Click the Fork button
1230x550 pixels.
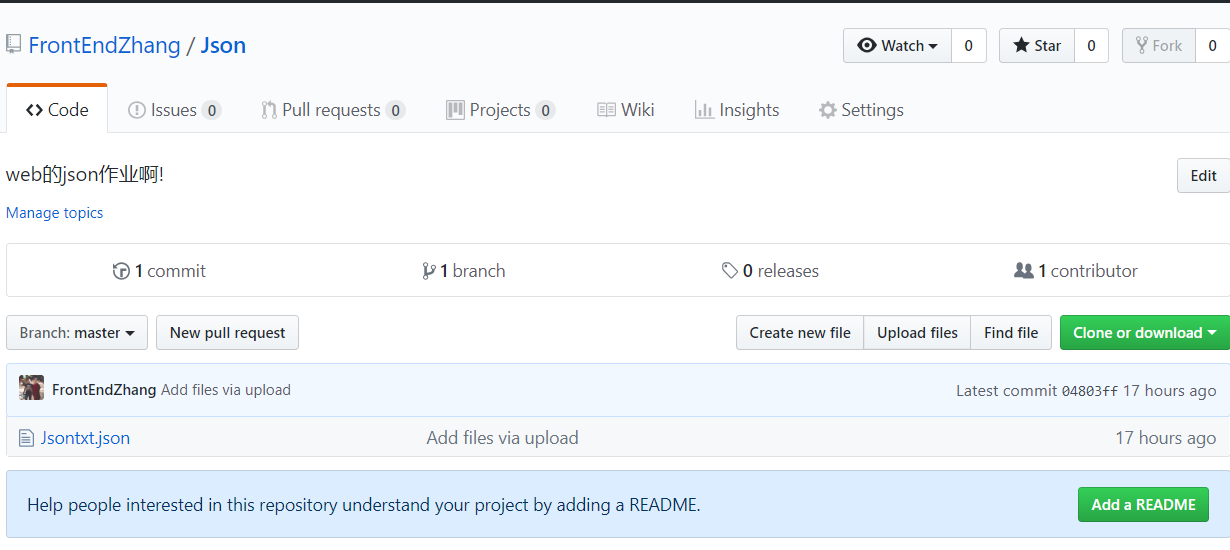click(x=1159, y=45)
